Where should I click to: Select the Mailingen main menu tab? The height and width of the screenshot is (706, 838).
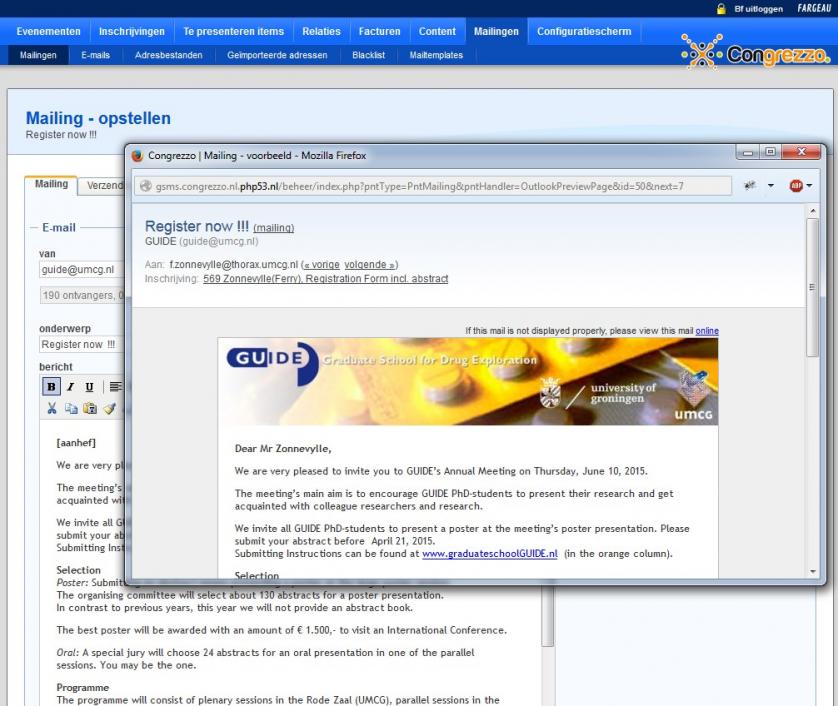coord(496,32)
